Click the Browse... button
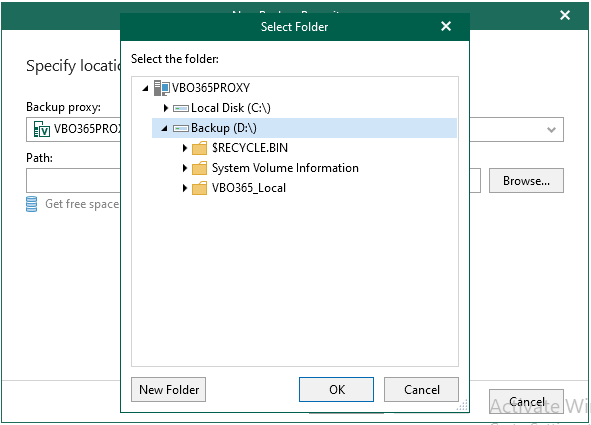This screenshot has width=591, height=425. point(526,181)
